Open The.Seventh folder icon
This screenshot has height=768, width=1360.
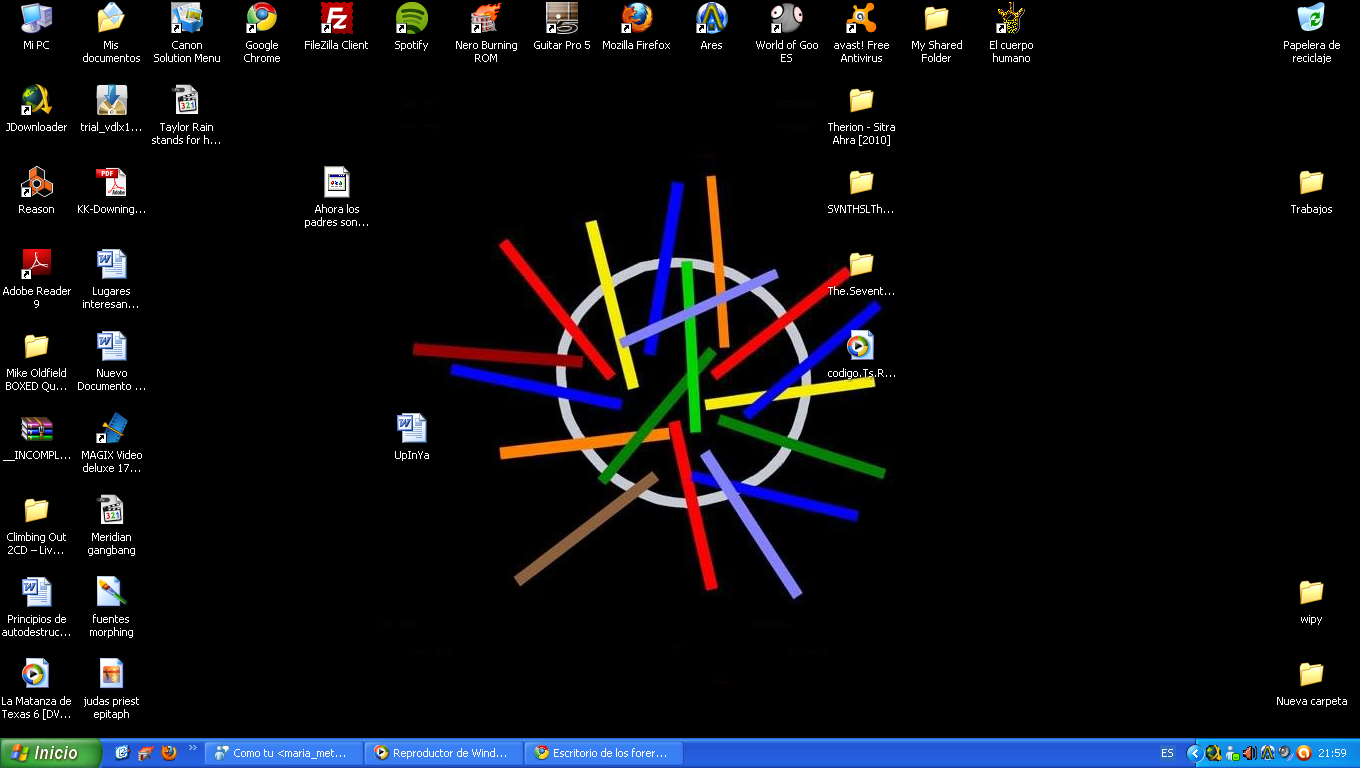click(861, 274)
